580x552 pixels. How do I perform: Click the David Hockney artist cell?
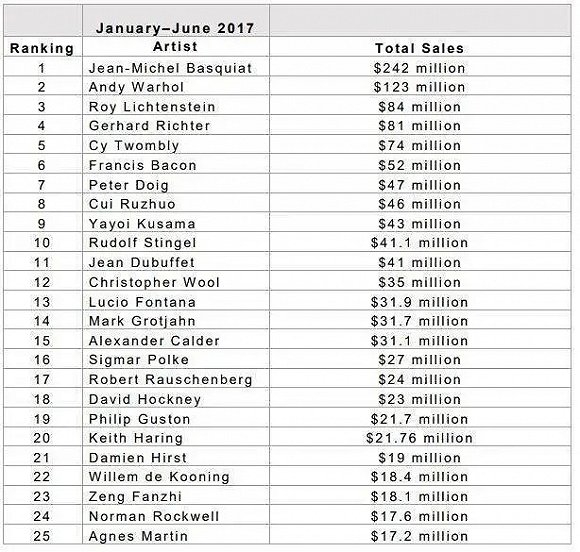tap(176, 398)
